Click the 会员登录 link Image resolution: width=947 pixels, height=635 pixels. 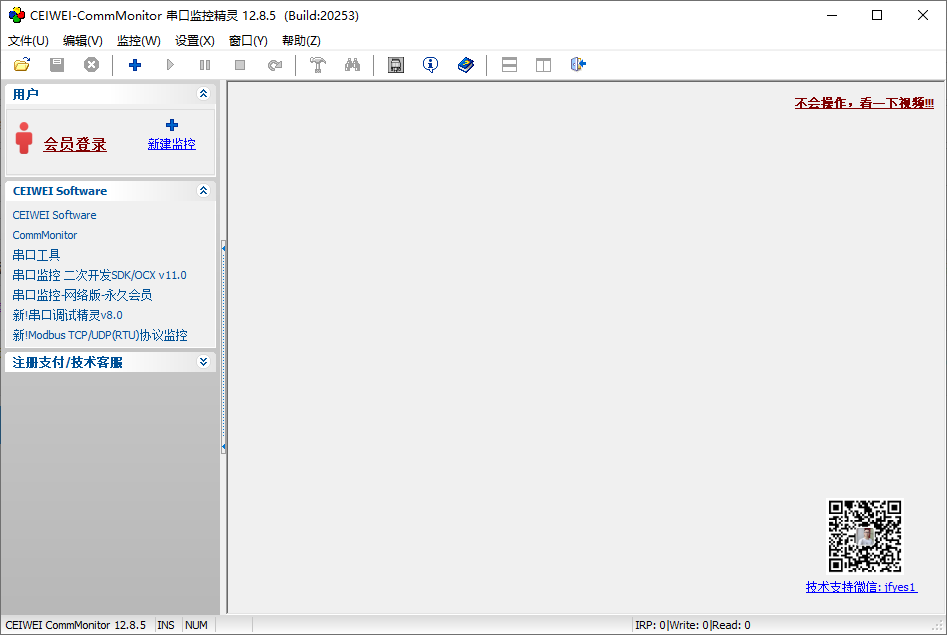75,145
